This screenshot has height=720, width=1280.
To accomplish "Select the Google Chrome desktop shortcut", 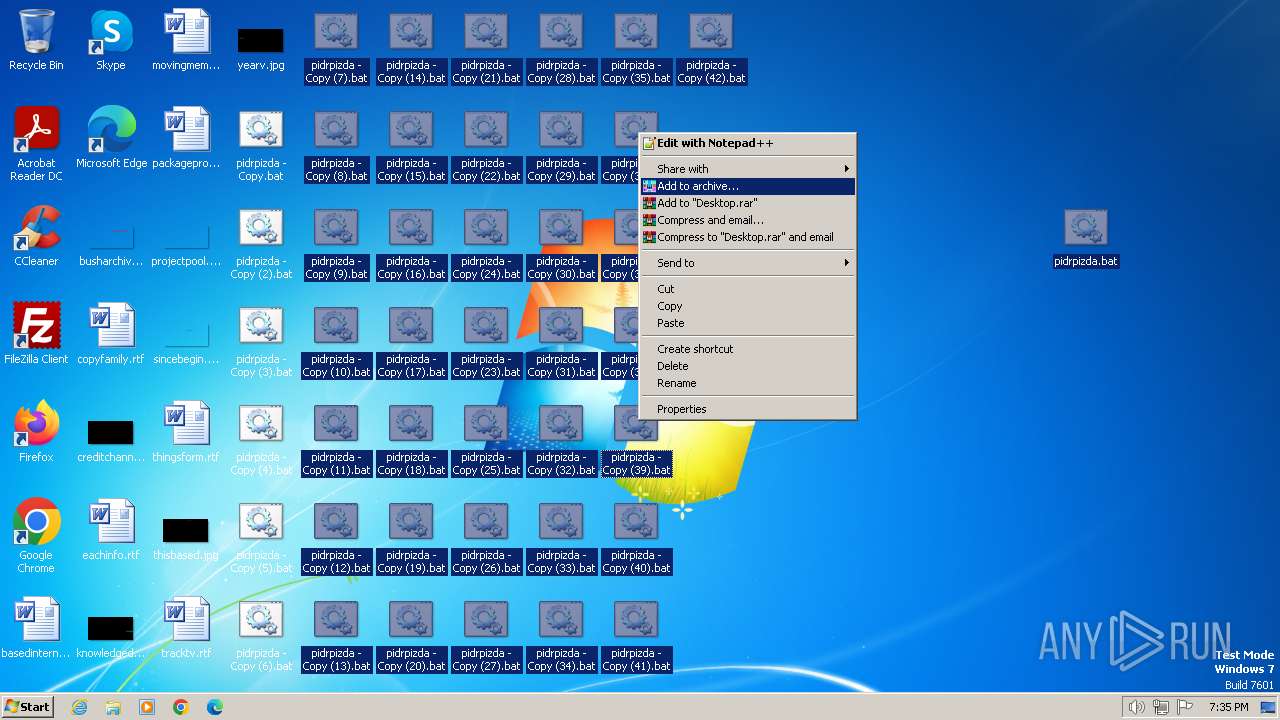I will [36, 536].
